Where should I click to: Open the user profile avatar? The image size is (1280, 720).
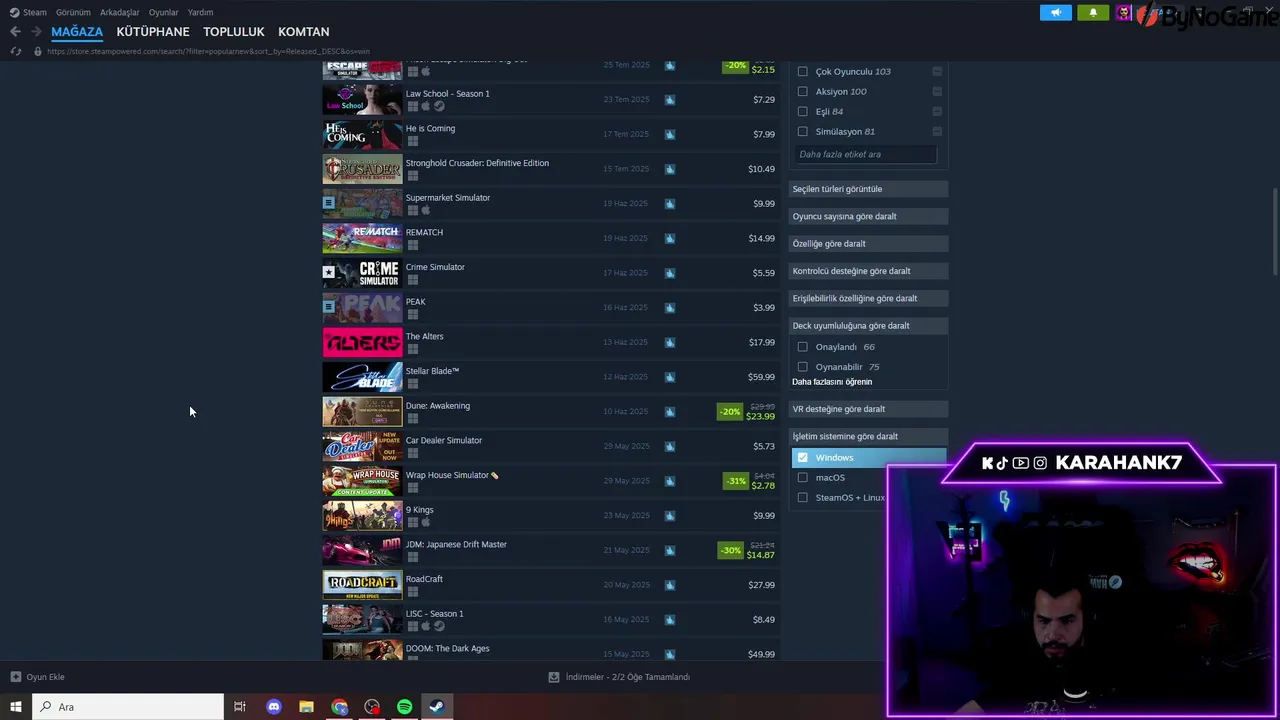click(x=1124, y=12)
